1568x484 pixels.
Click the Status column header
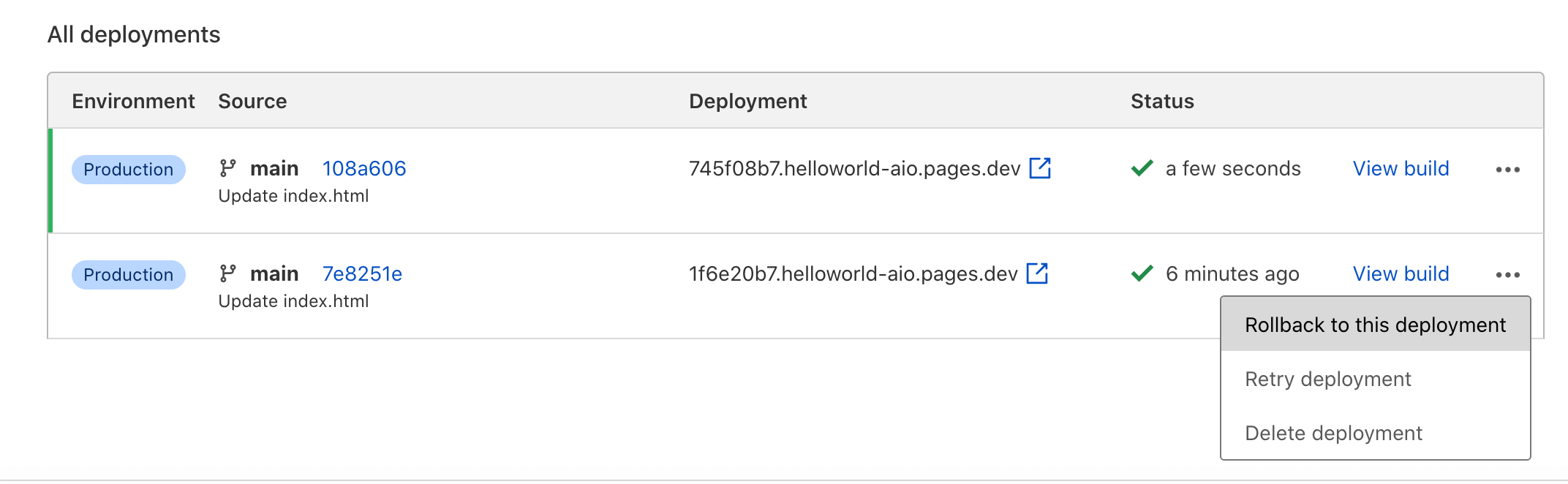(1162, 101)
